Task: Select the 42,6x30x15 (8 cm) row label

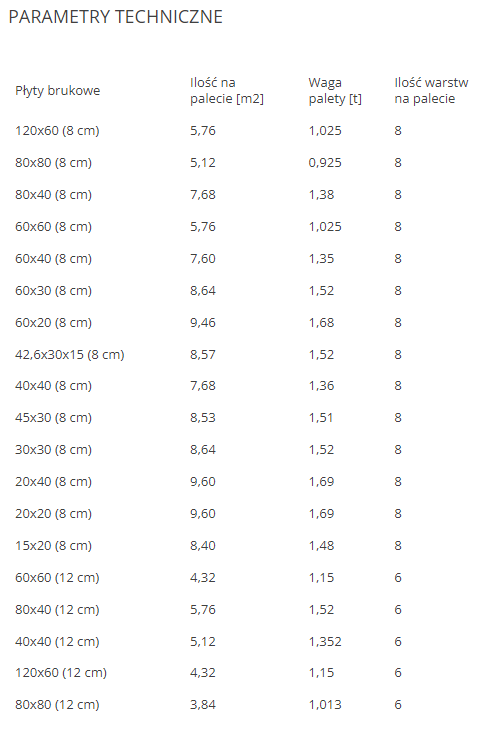Action: point(70,354)
